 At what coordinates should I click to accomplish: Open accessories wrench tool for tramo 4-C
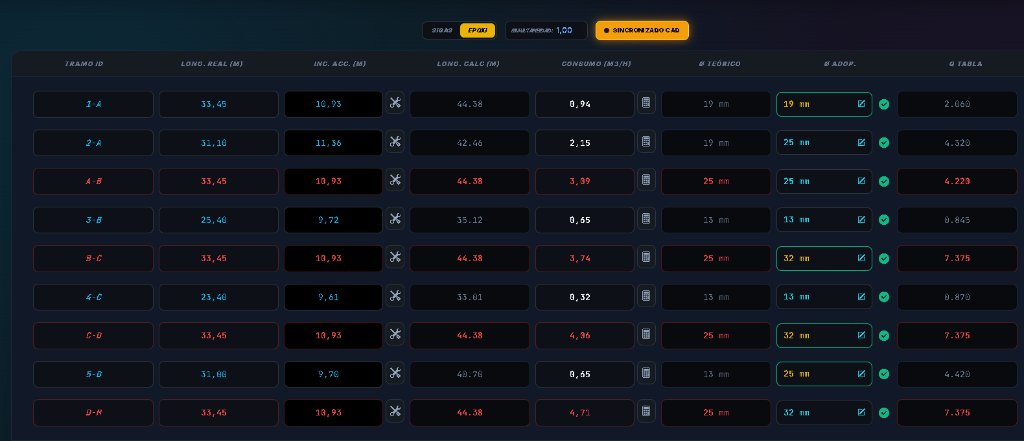point(394,295)
